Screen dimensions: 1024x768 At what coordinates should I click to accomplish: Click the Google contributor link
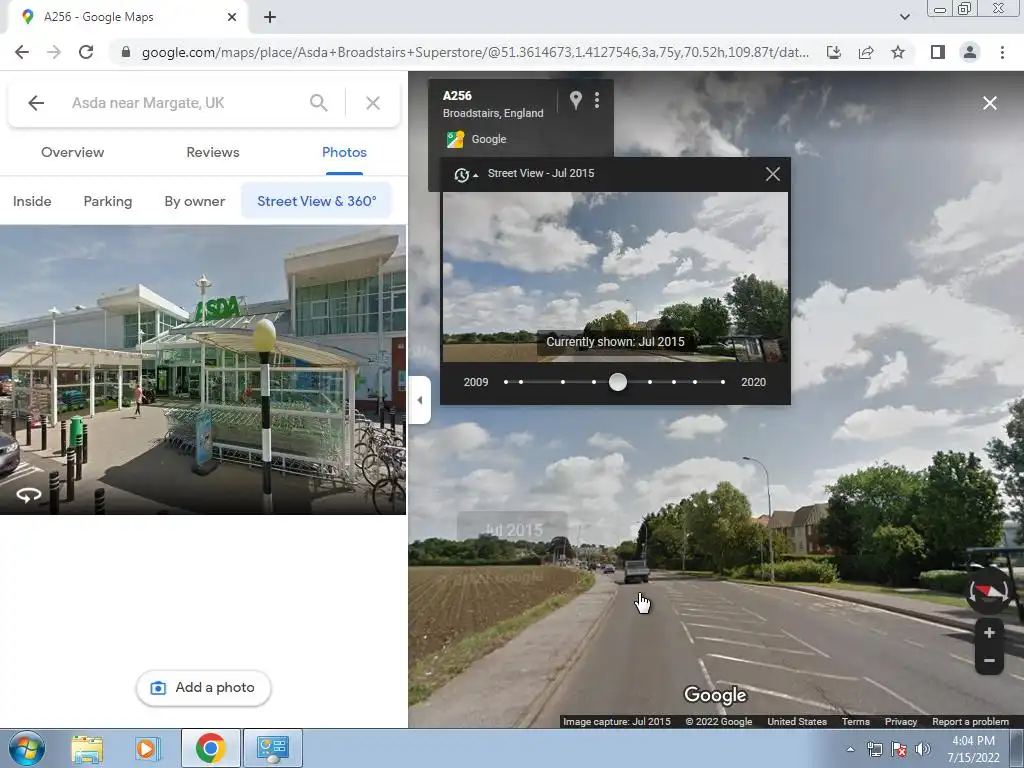pos(488,139)
